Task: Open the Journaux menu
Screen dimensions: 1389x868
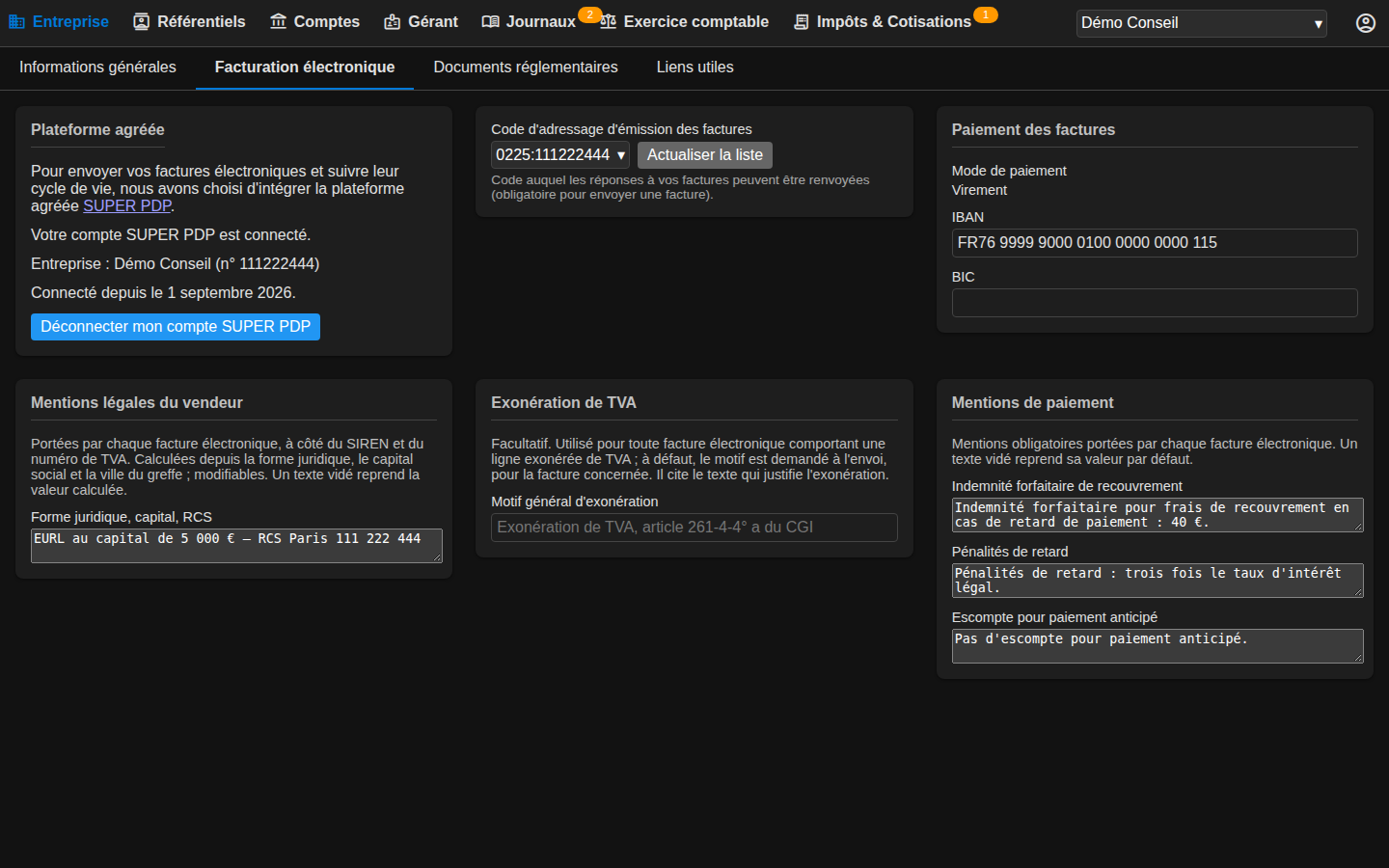Action: pyautogui.click(x=529, y=21)
